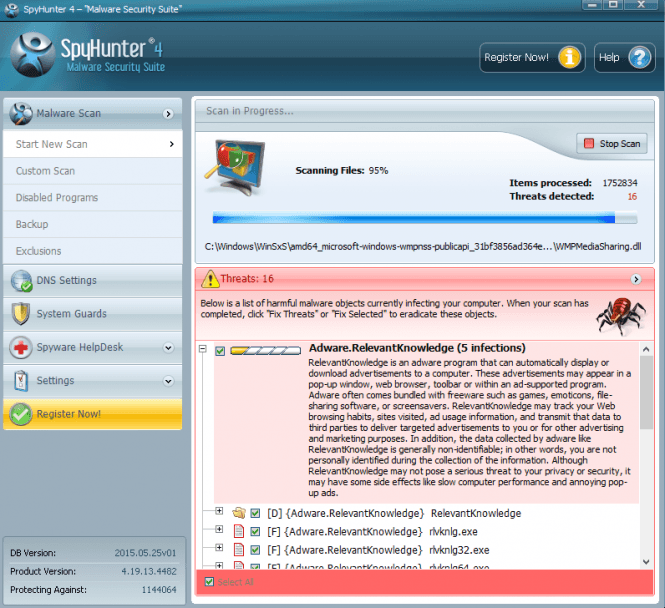
Task: Open Disabled Programs
Action: 93,198
